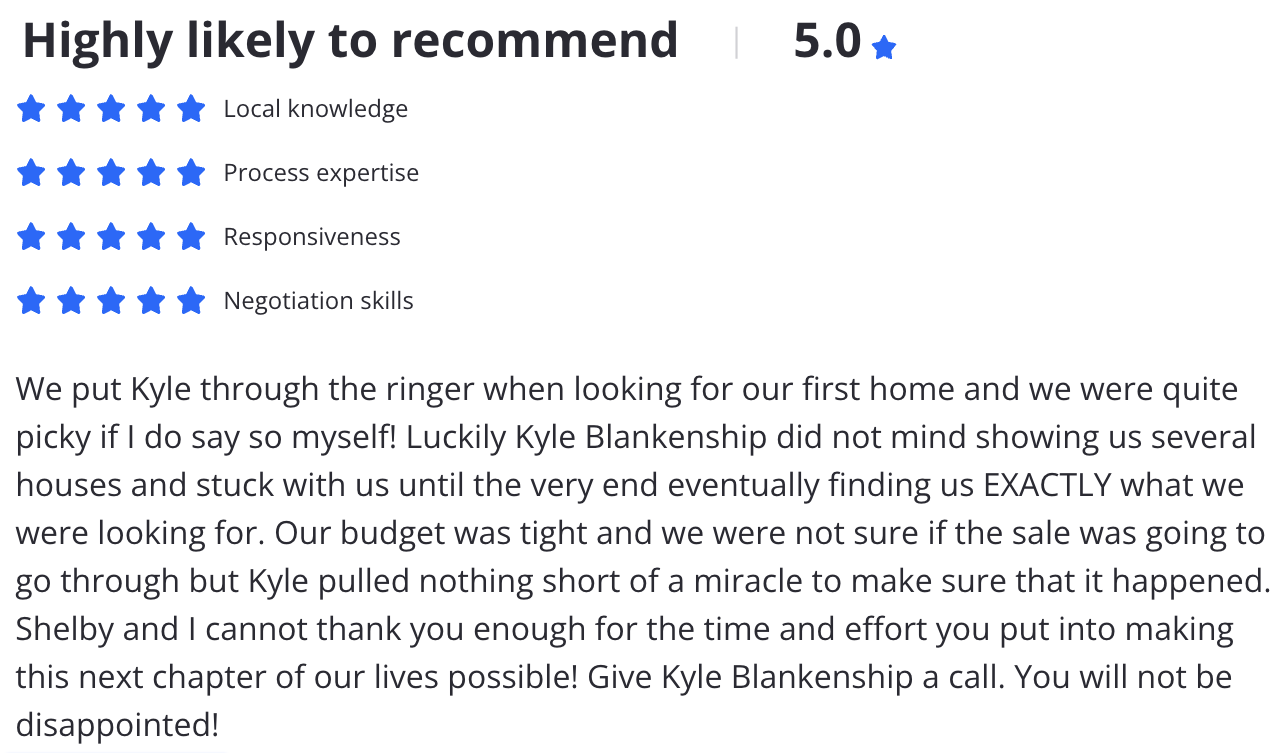The width and height of the screenshot is (1286, 753).
Task: Click the 5.0 overall rating number
Action: pyautogui.click(x=827, y=41)
